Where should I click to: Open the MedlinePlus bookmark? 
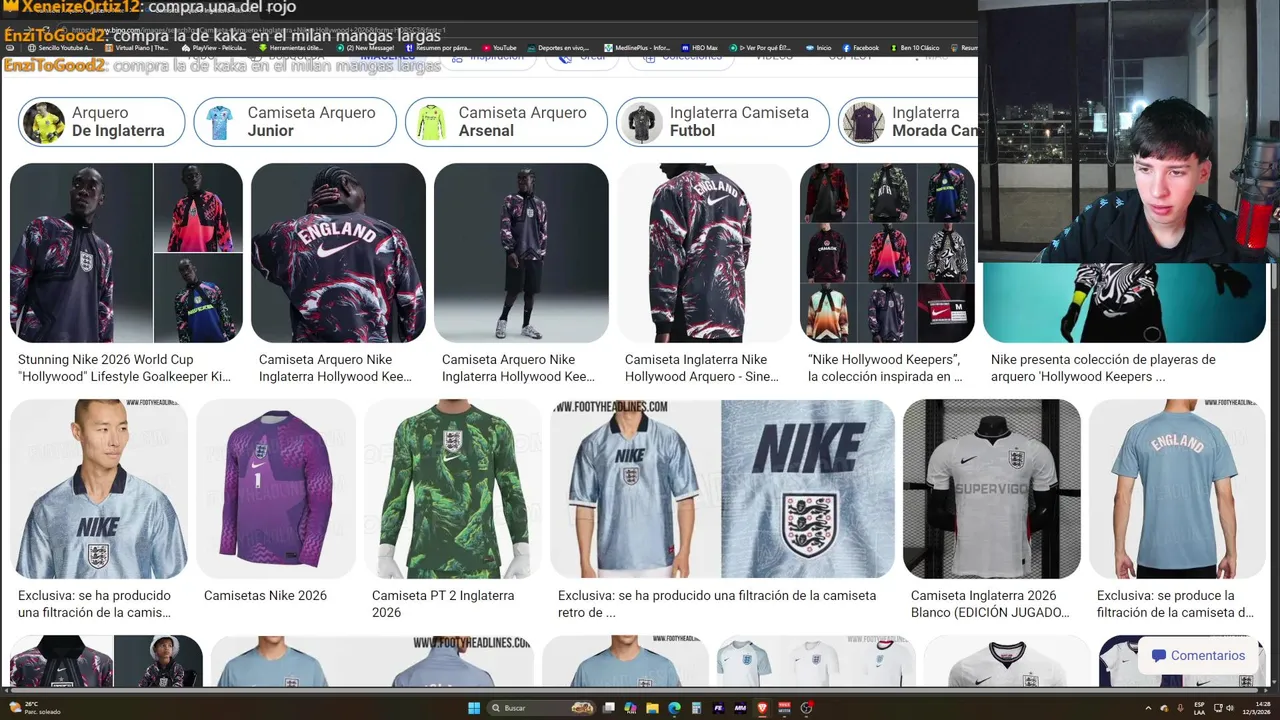[637, 47]
